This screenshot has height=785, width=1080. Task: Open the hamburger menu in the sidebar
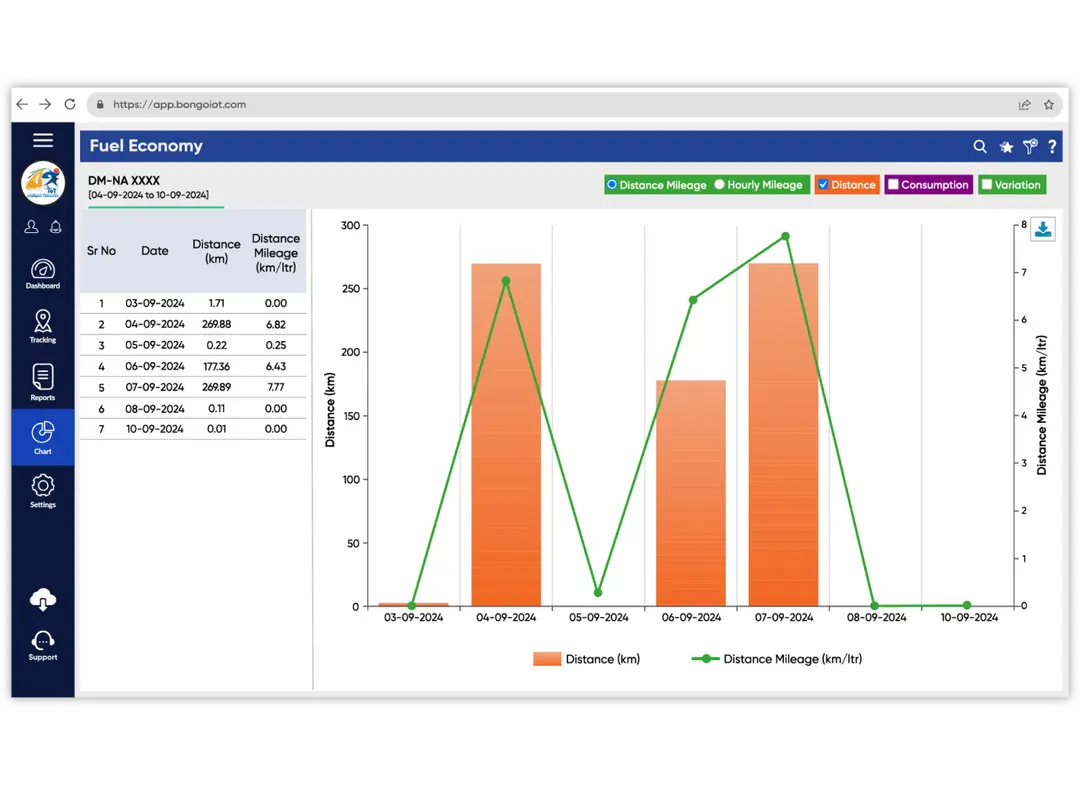click(42, 140)
